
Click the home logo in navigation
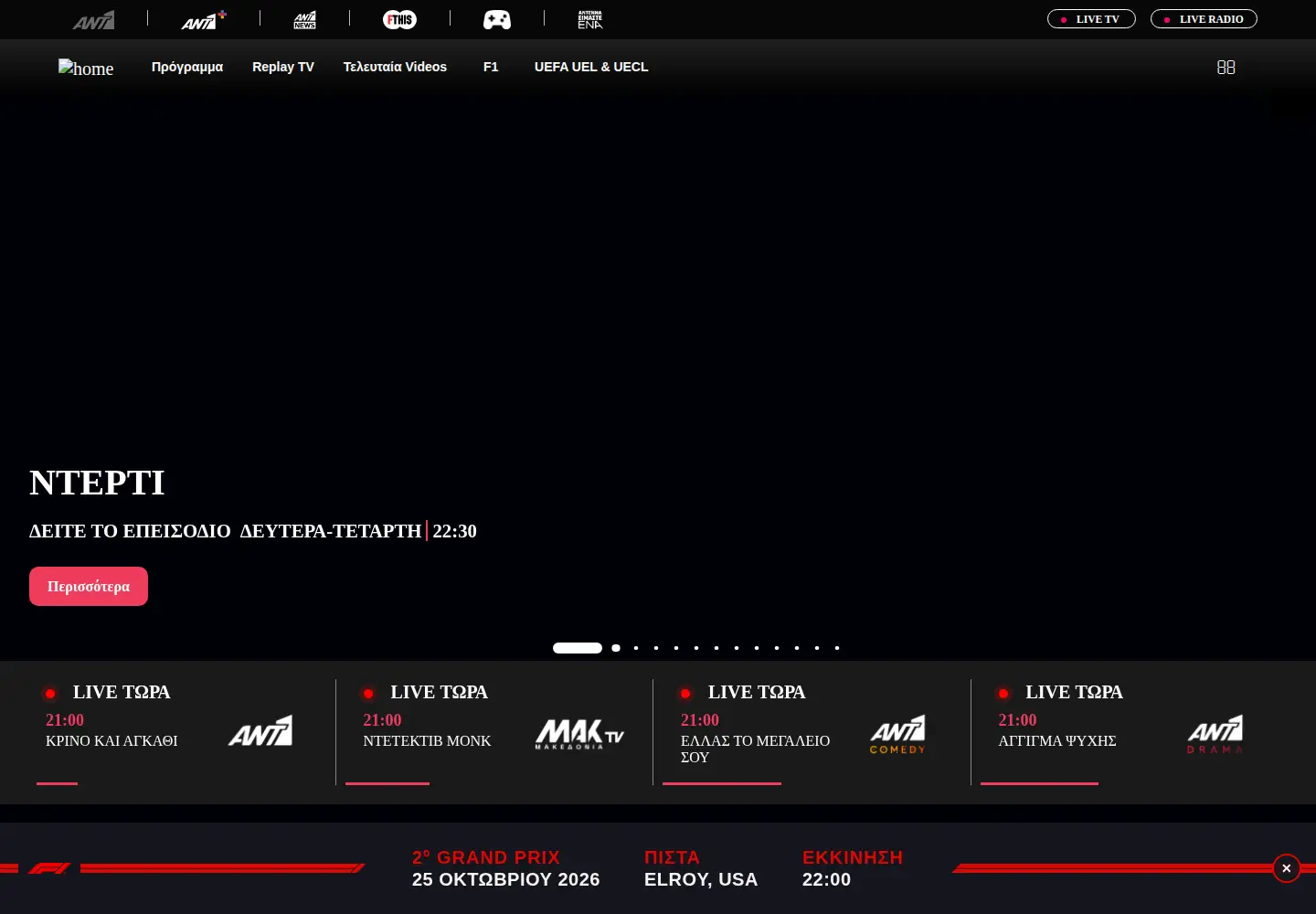pos(86,68)
